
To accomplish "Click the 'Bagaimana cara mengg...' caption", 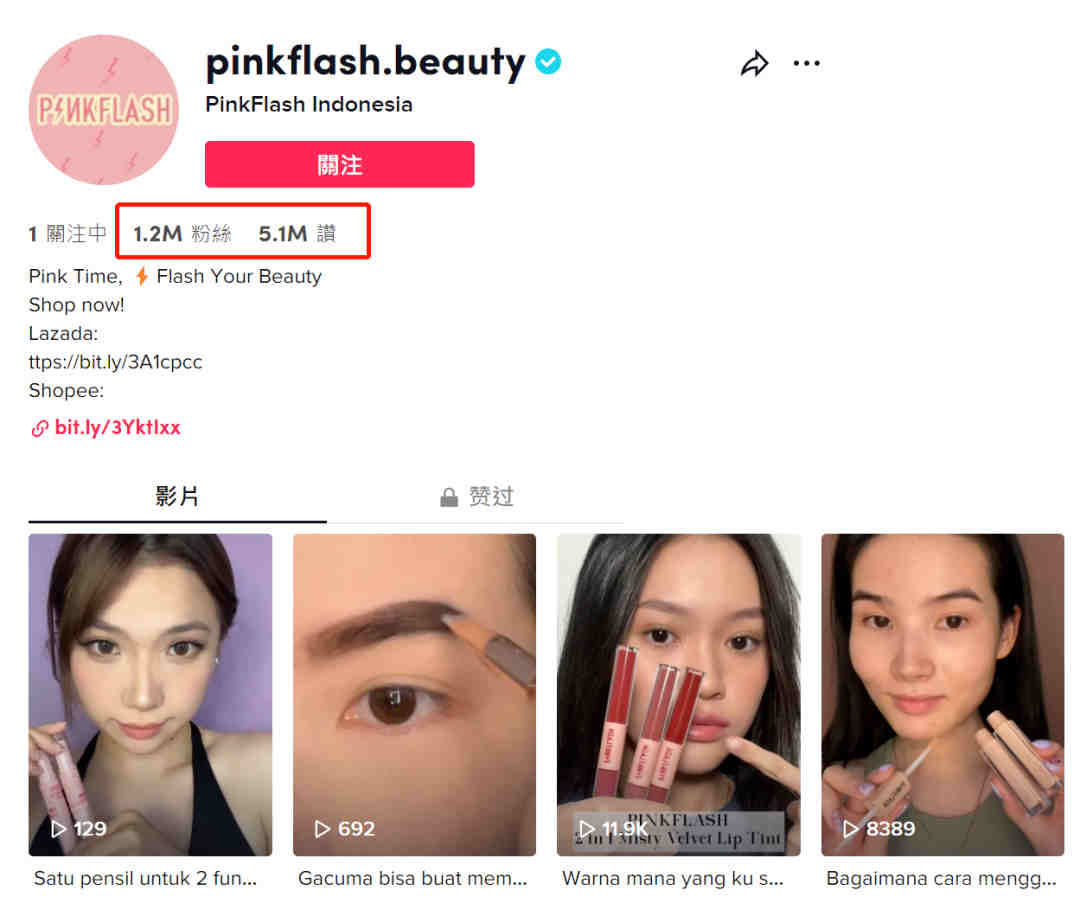I will 941,879.
